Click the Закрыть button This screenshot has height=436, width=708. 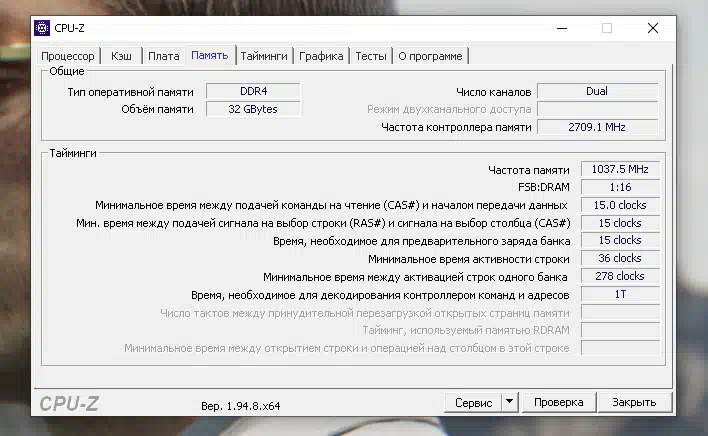634,402
